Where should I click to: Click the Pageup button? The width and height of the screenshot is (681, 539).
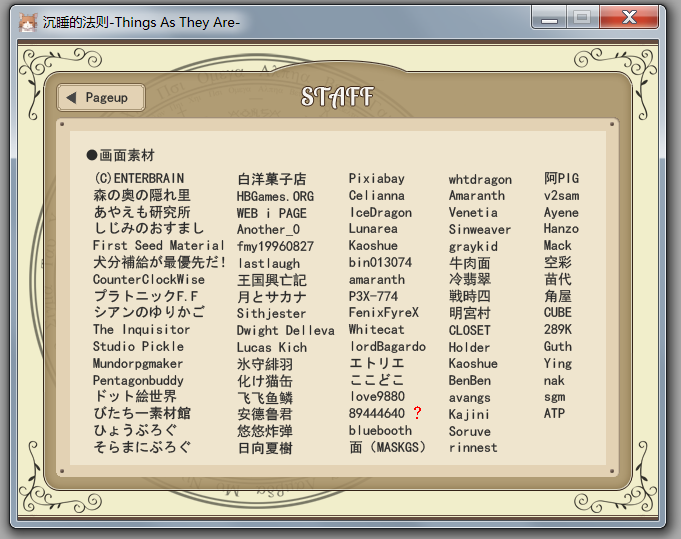(x=101, y=97)
